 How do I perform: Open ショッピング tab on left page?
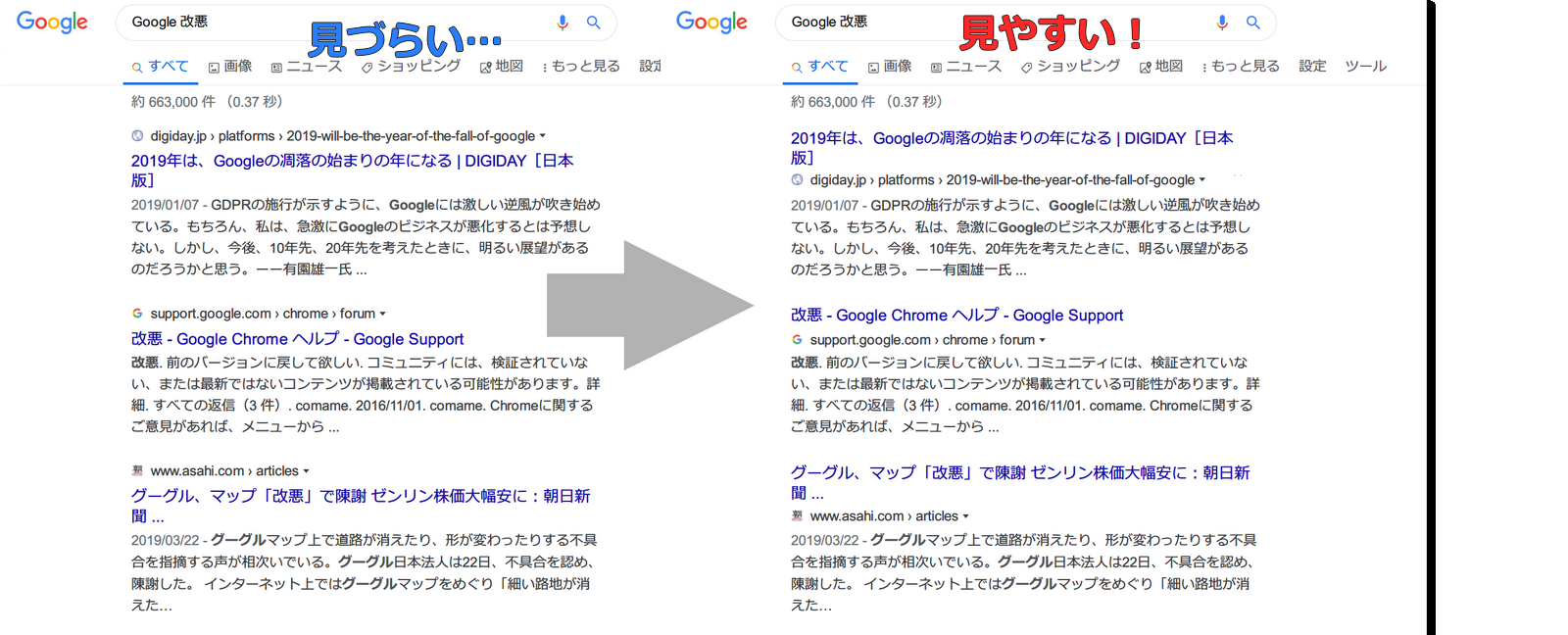click(x=411, y=67)
